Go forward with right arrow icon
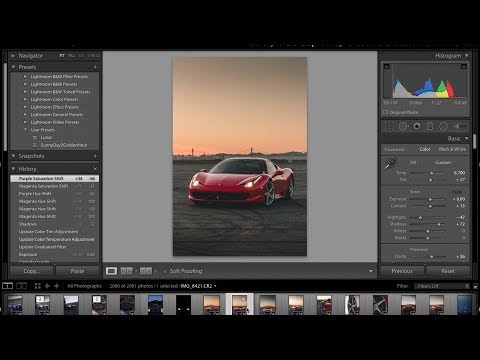The width and height of the screenshot is (480, 360). coord(56,286)
